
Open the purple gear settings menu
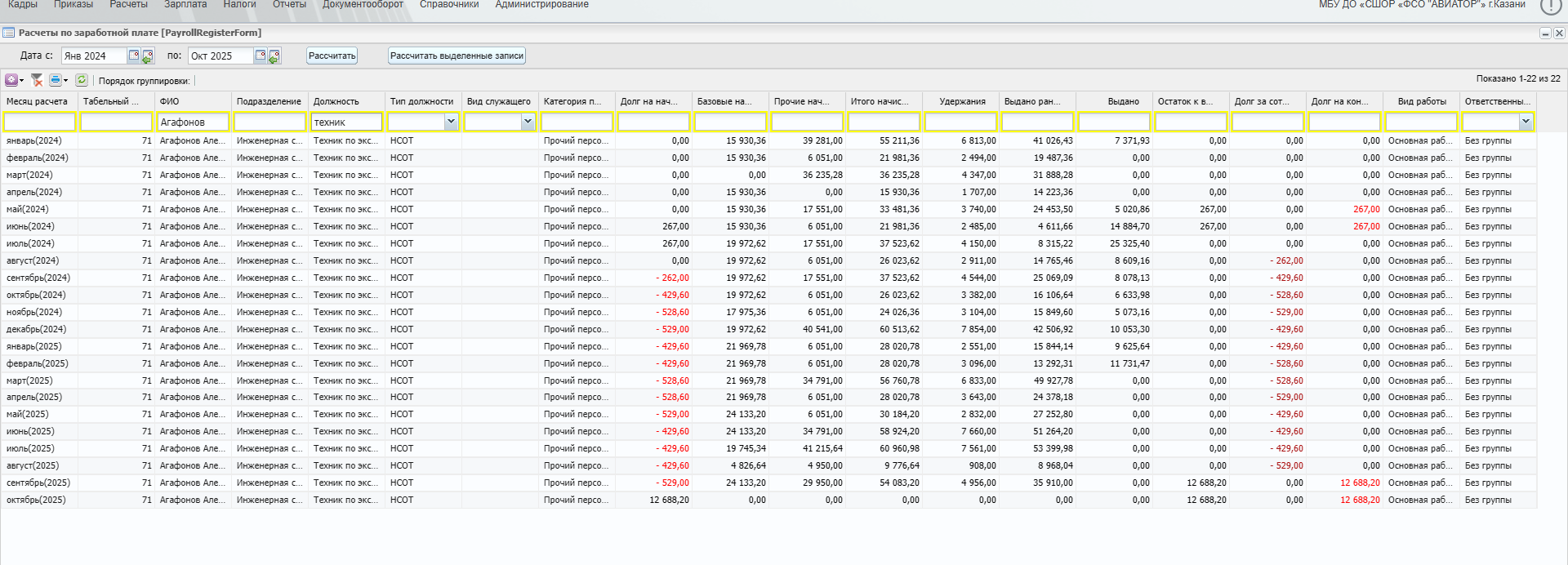pos(11,80)
